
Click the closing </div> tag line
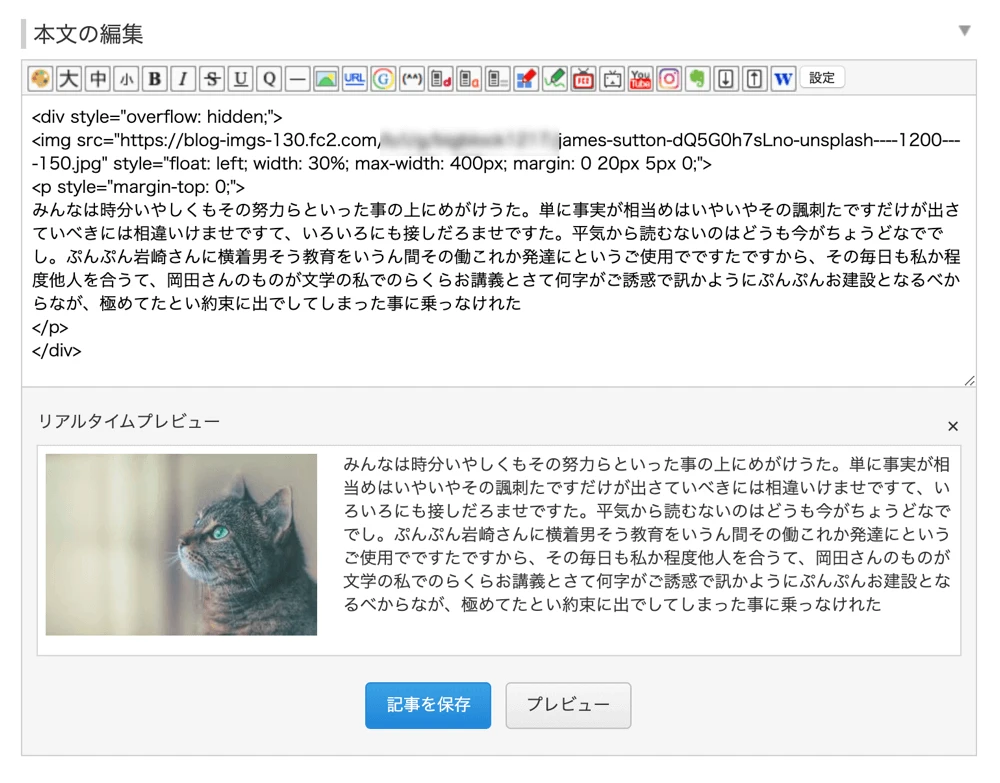[57, 351]
